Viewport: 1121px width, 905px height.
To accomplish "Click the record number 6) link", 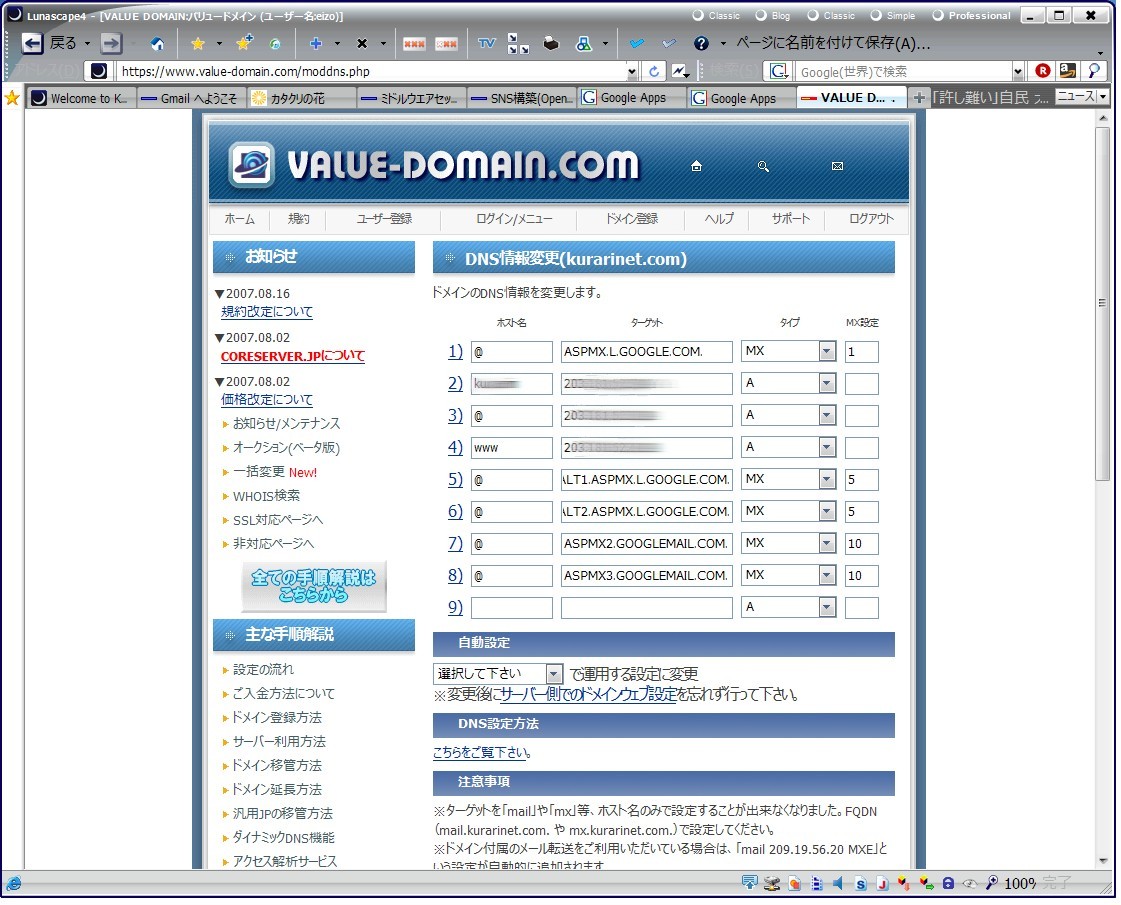I will 455,512.
